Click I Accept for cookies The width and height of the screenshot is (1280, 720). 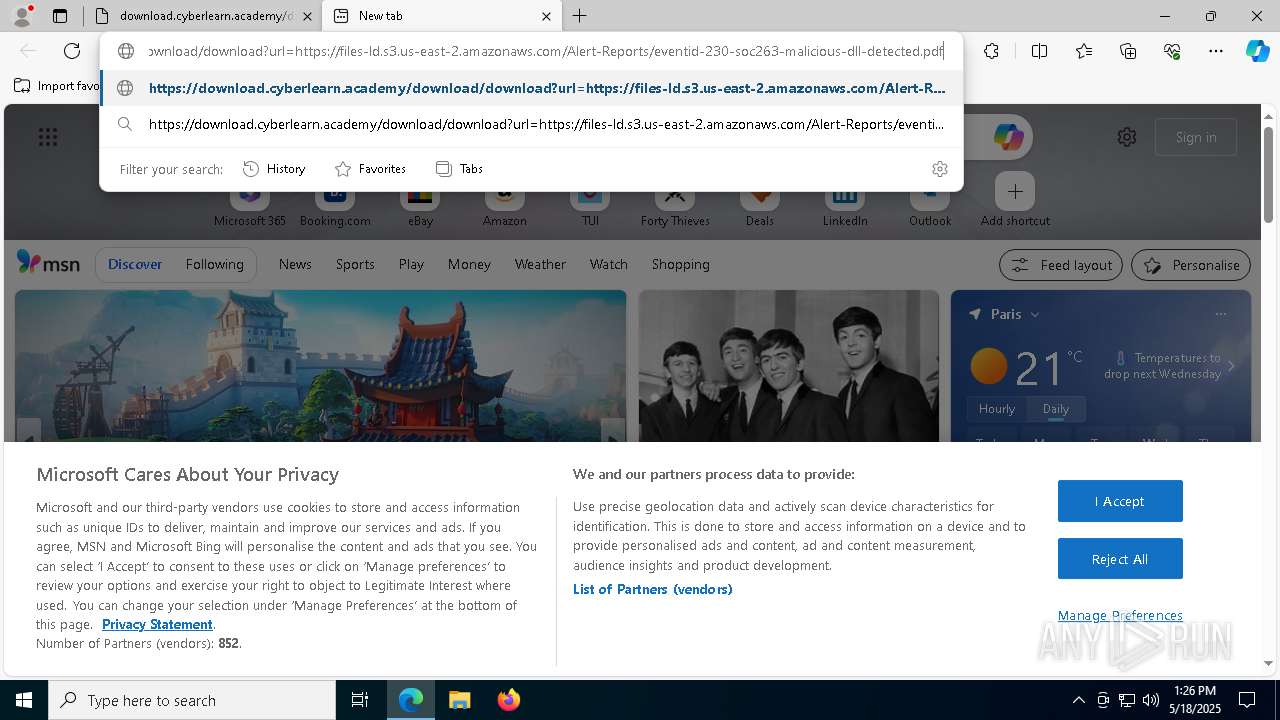(x=1120, y=501)
